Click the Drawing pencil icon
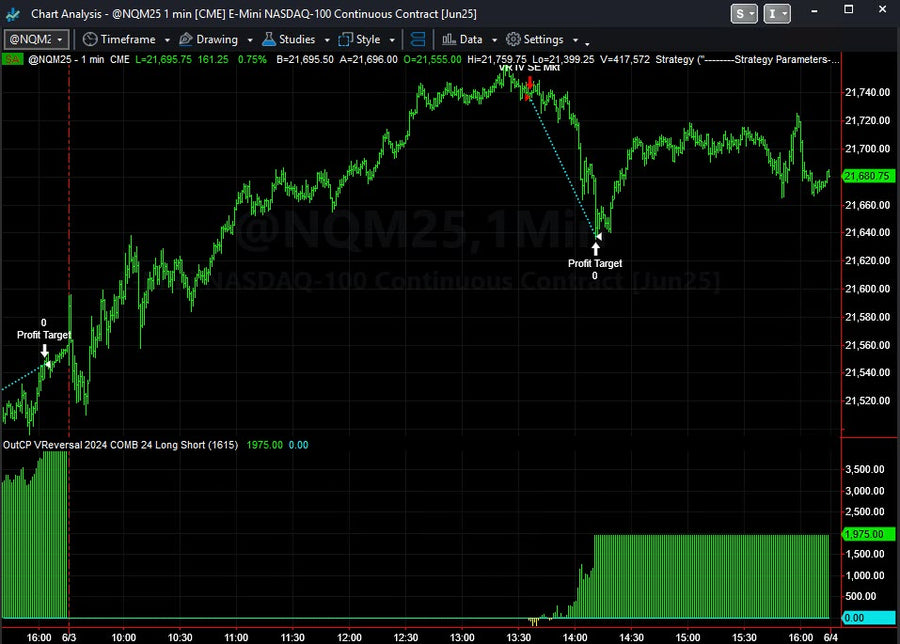The width and height of the screenshot is (900, 644). [x=186, y=40]
